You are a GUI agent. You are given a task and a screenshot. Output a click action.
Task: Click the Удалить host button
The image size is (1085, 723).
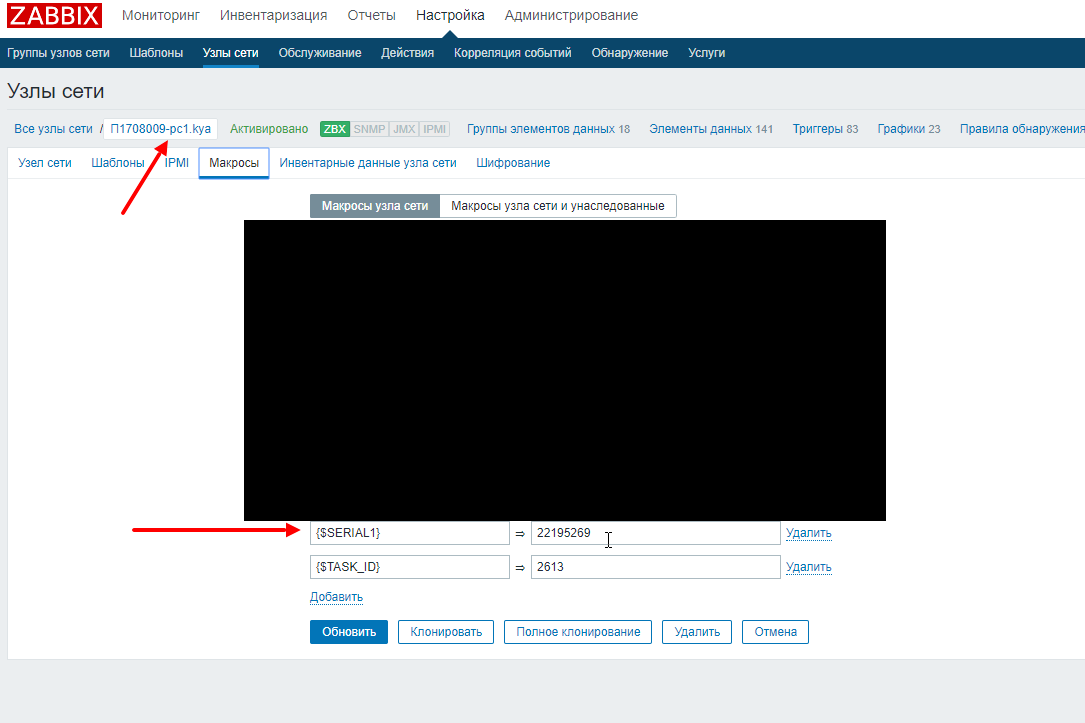click(x=697, y=632)
